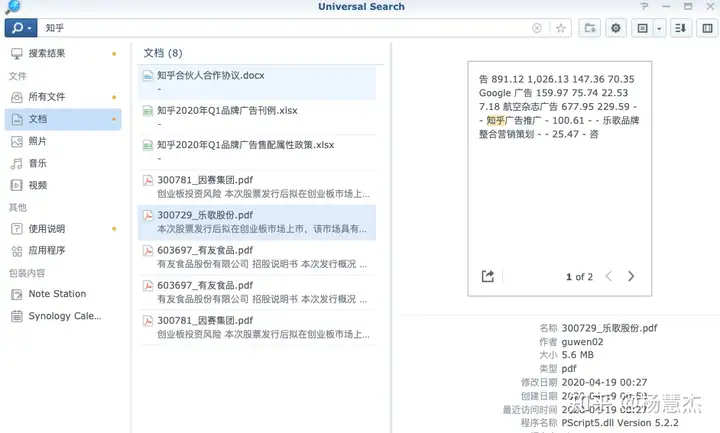Screen dimensions: 720x433
Task: Click the sort order toolbar icon
Action: pyautogui.click(x=681, y=28)
